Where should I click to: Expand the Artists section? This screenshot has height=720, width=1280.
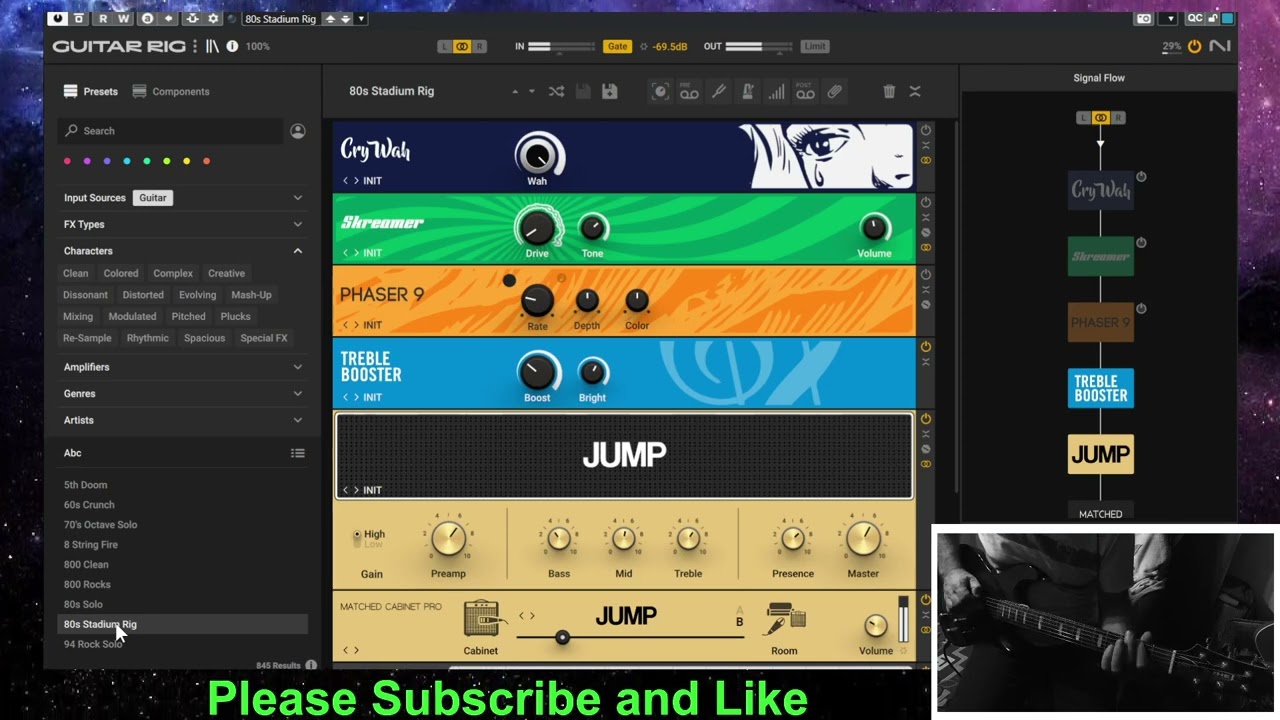click(298, 420)
